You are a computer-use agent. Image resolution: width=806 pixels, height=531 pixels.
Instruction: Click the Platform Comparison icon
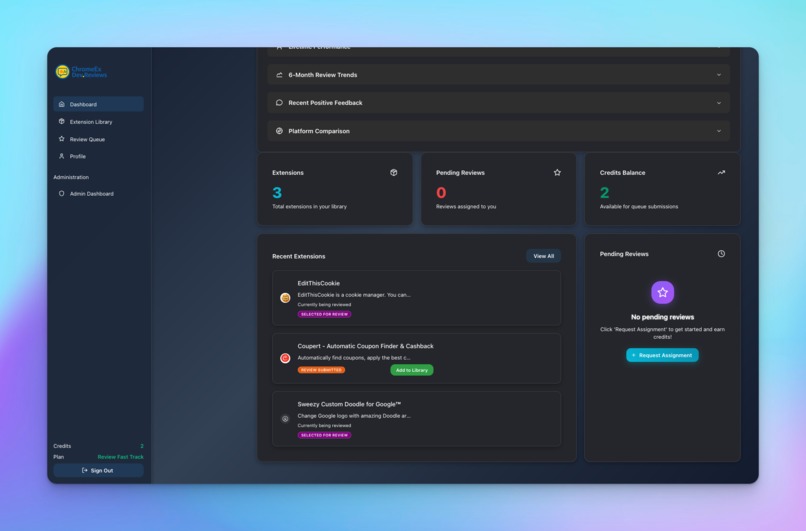click(x=279, y=131)
